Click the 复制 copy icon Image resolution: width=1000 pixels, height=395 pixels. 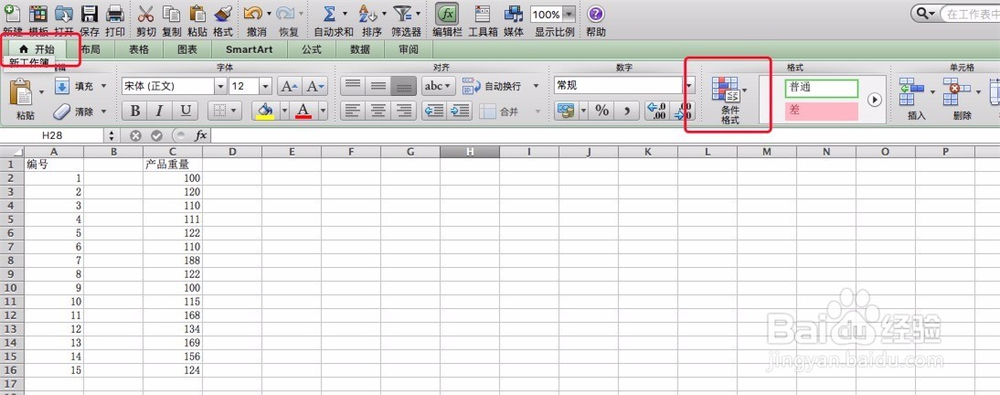click(x=172, y=14)
